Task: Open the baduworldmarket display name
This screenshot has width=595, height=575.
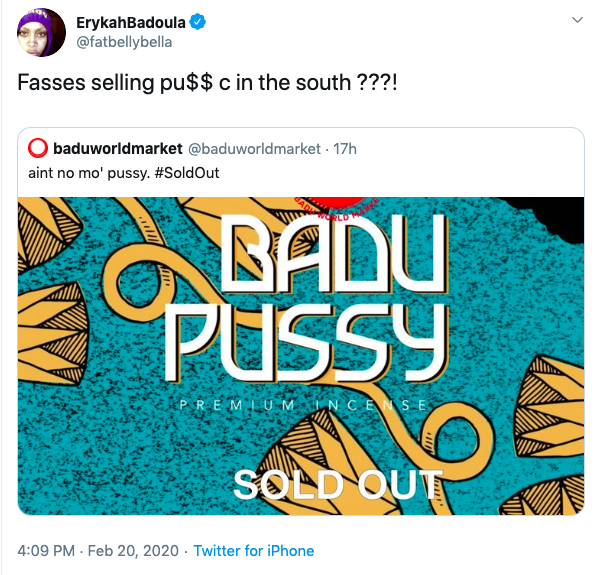Action: tap(118, 149)
